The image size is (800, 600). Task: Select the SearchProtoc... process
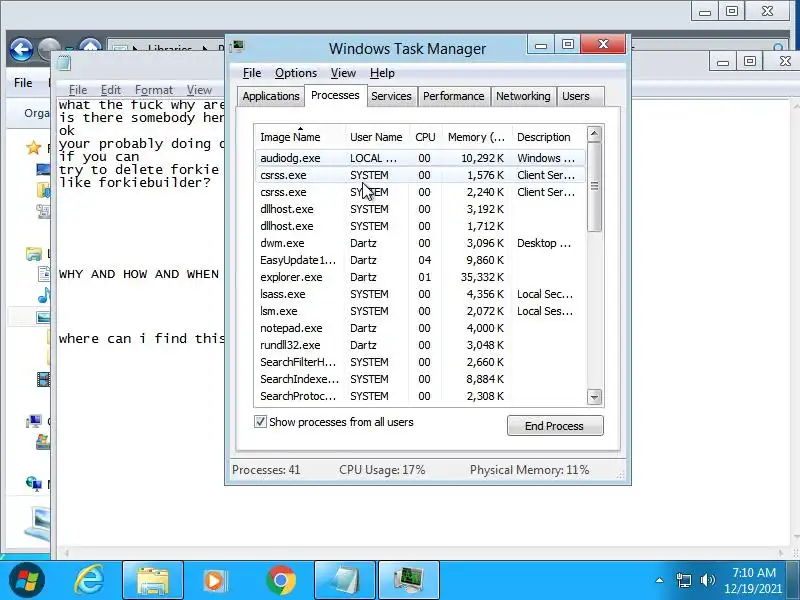click(420, 396)
